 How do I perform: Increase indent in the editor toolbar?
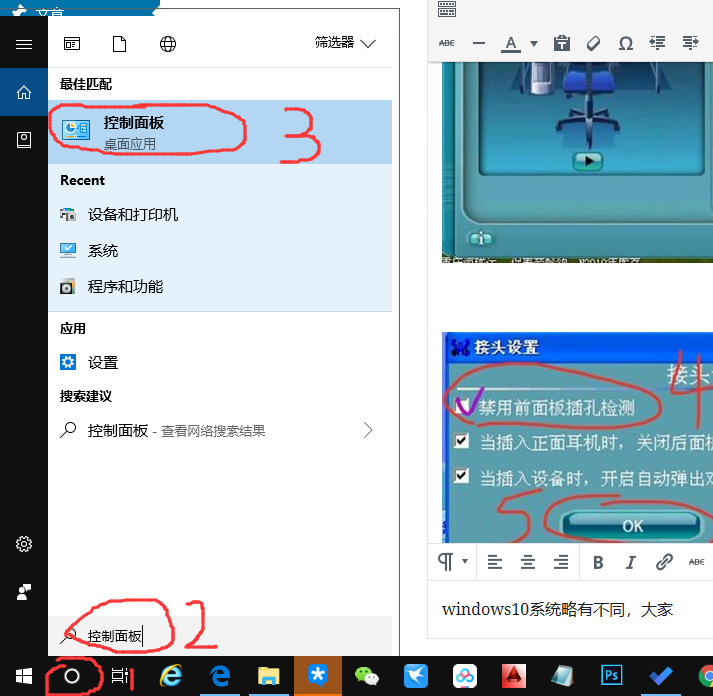pos(690,43)
